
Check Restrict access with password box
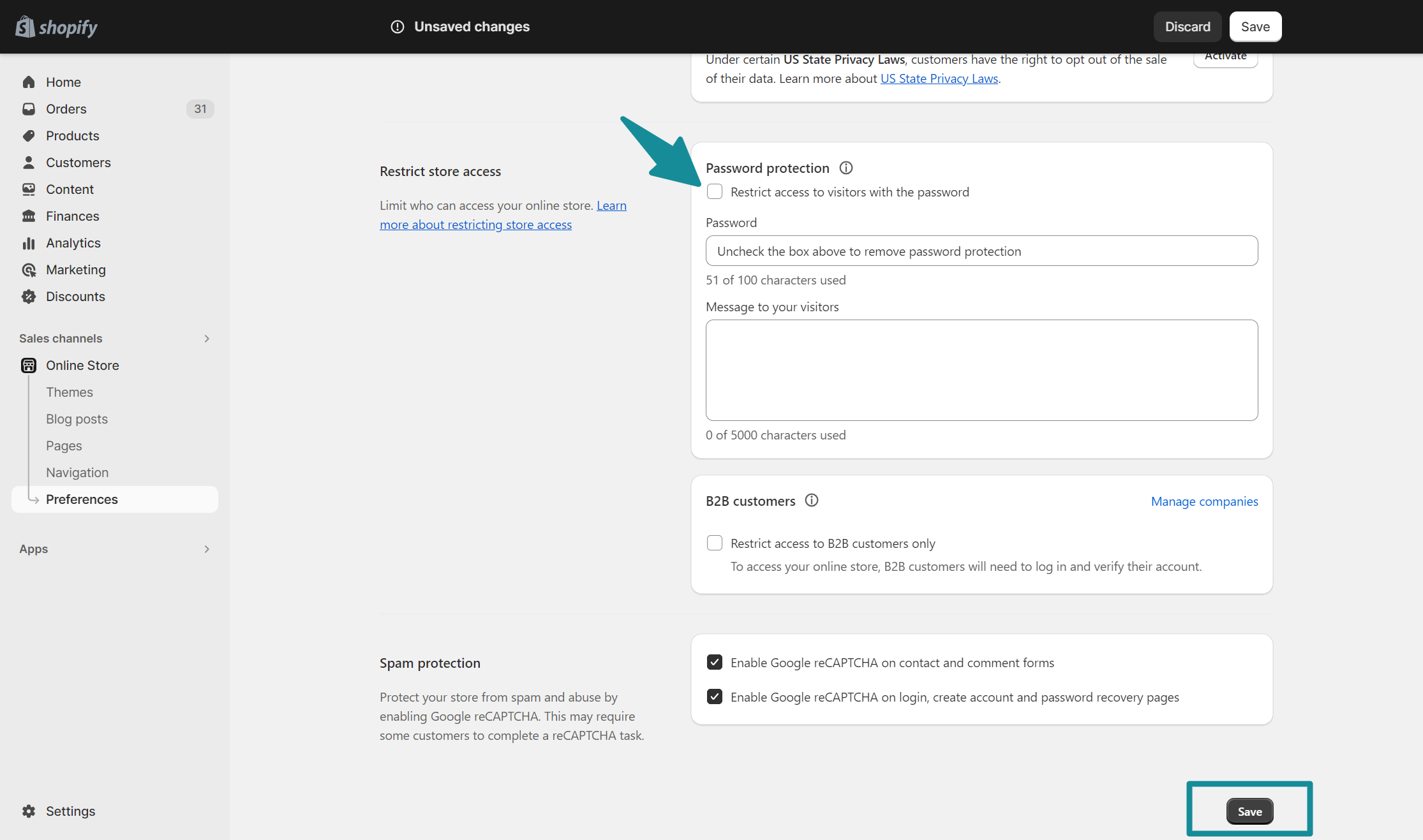tap(715, 192)
